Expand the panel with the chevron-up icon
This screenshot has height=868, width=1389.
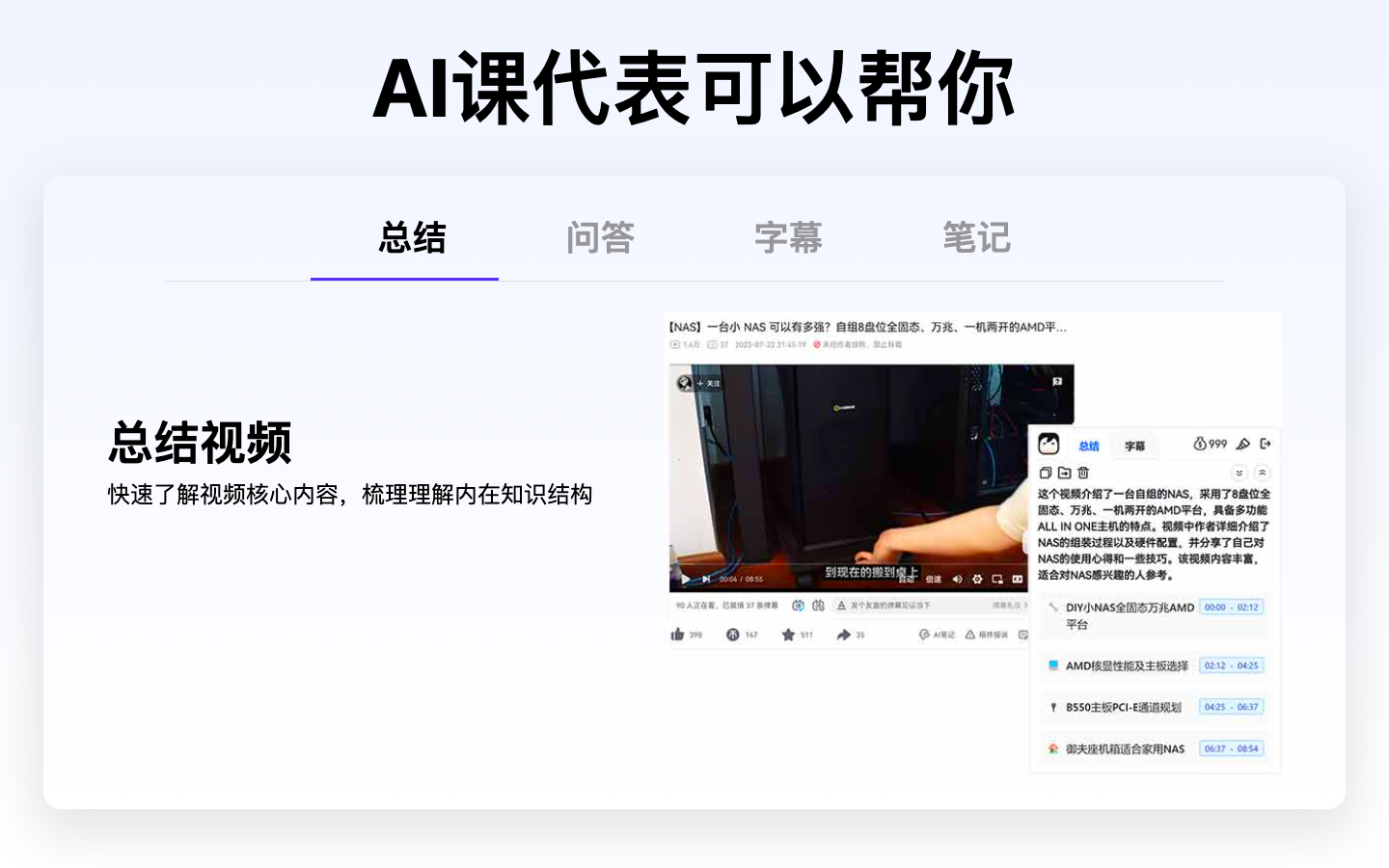[x=1264, y=473]
